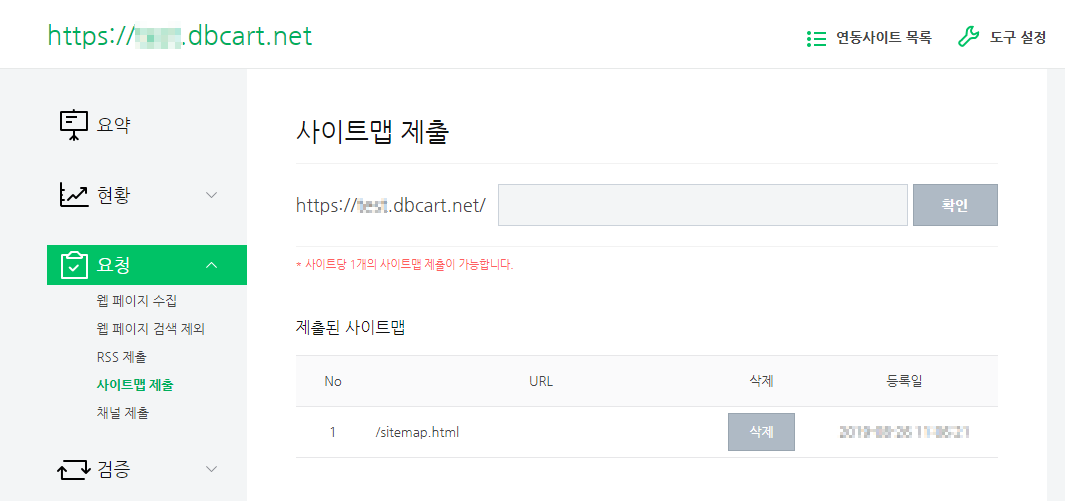The image size is (1065, 501).
Task: Open the dbcart.net site URL header link
Action: [180, 37]
